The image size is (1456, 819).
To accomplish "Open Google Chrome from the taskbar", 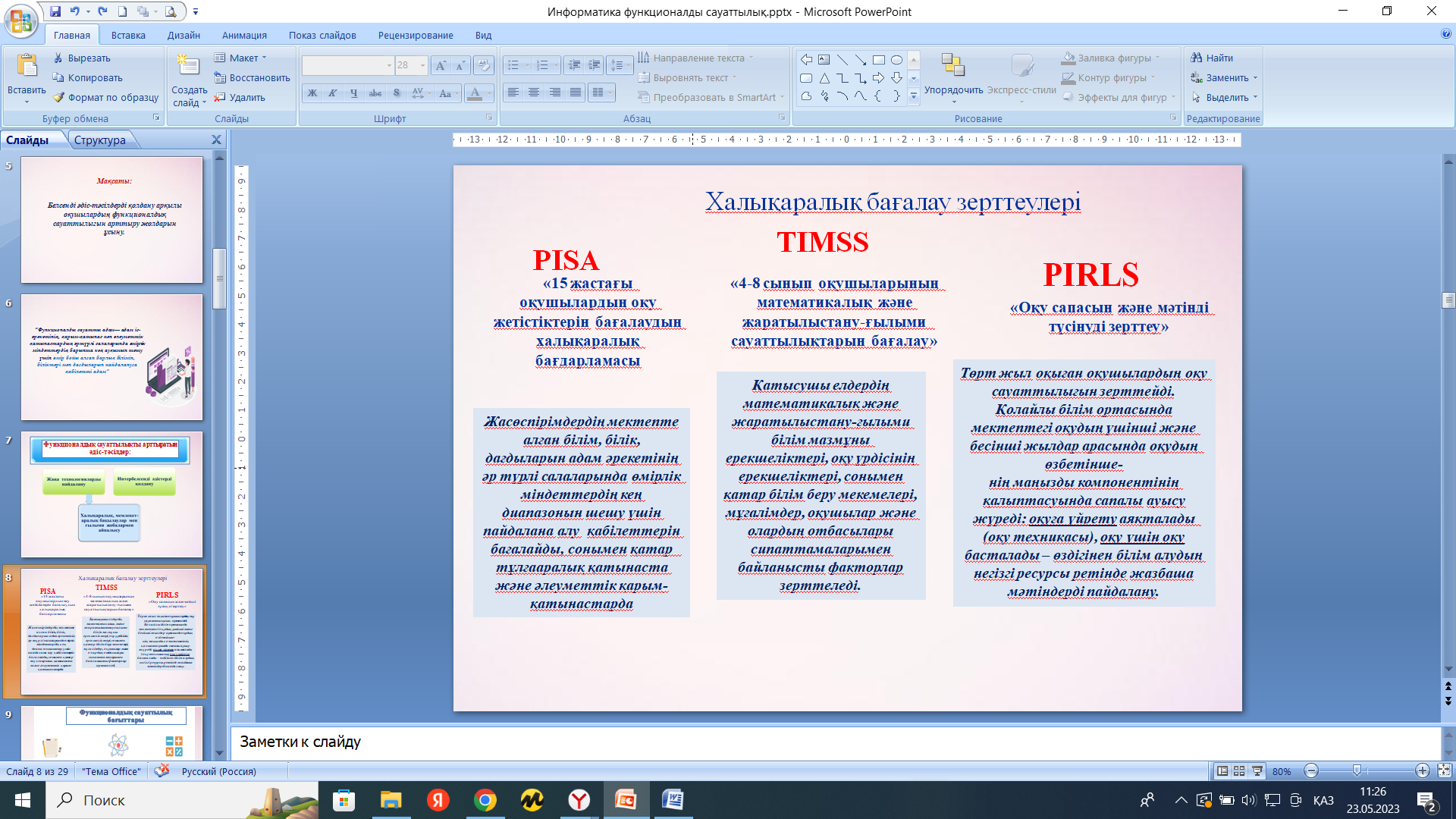I will pos(485,800).
